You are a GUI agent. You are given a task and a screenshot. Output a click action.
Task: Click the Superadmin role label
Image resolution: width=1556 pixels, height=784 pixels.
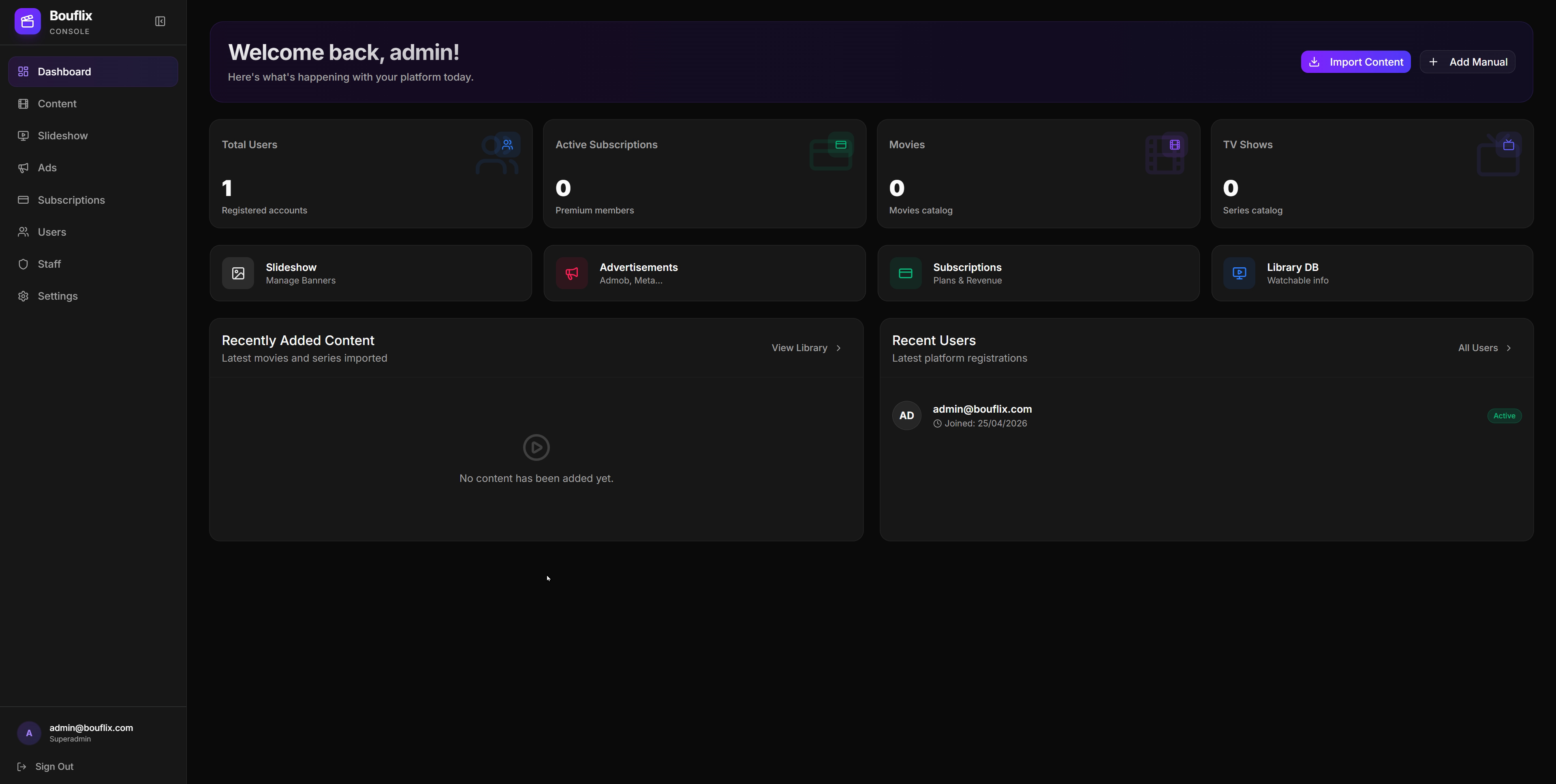tap(70, 739)
